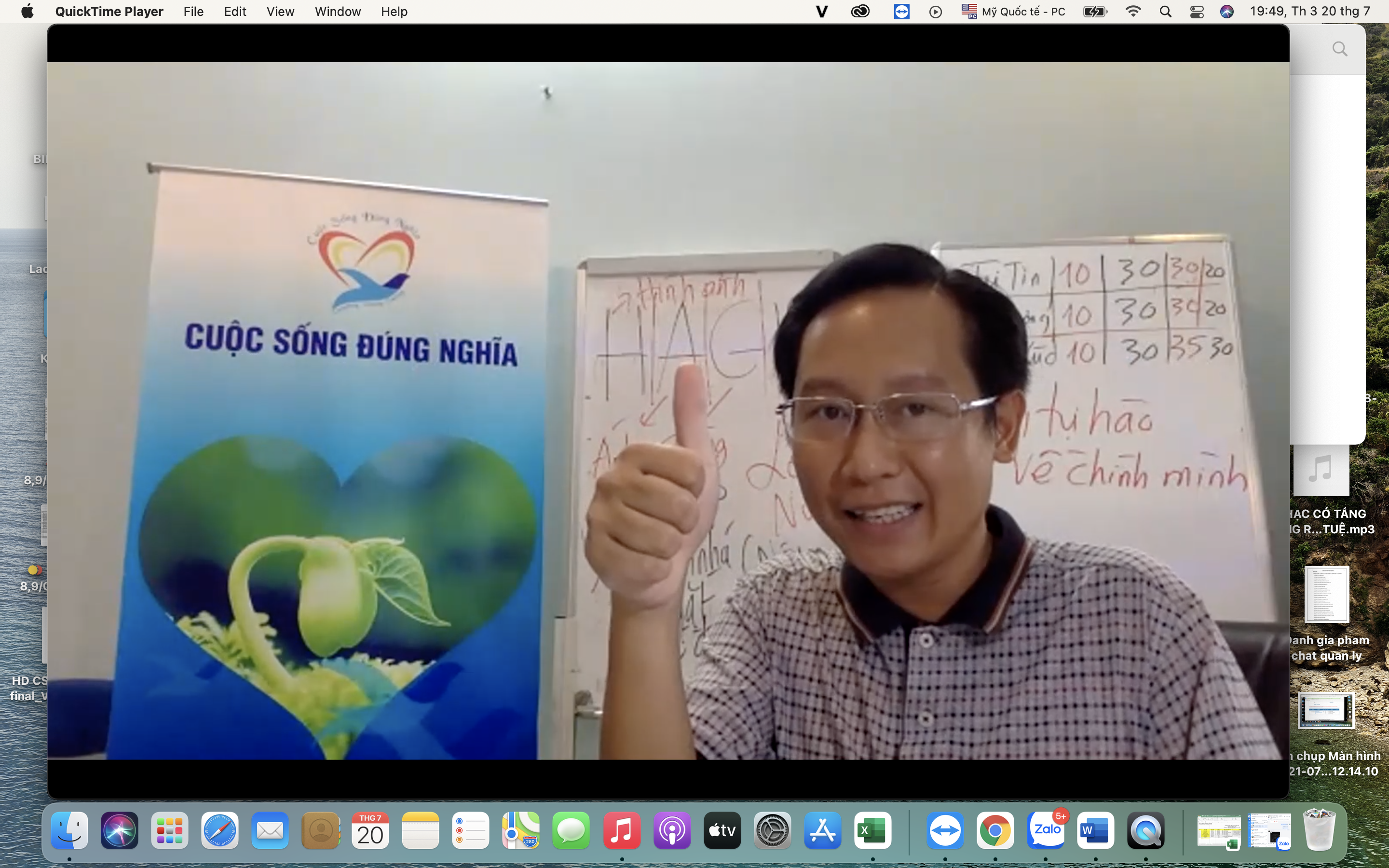1389x868 pixels.
Task: Open the View menu
Action: click(280, 12)
